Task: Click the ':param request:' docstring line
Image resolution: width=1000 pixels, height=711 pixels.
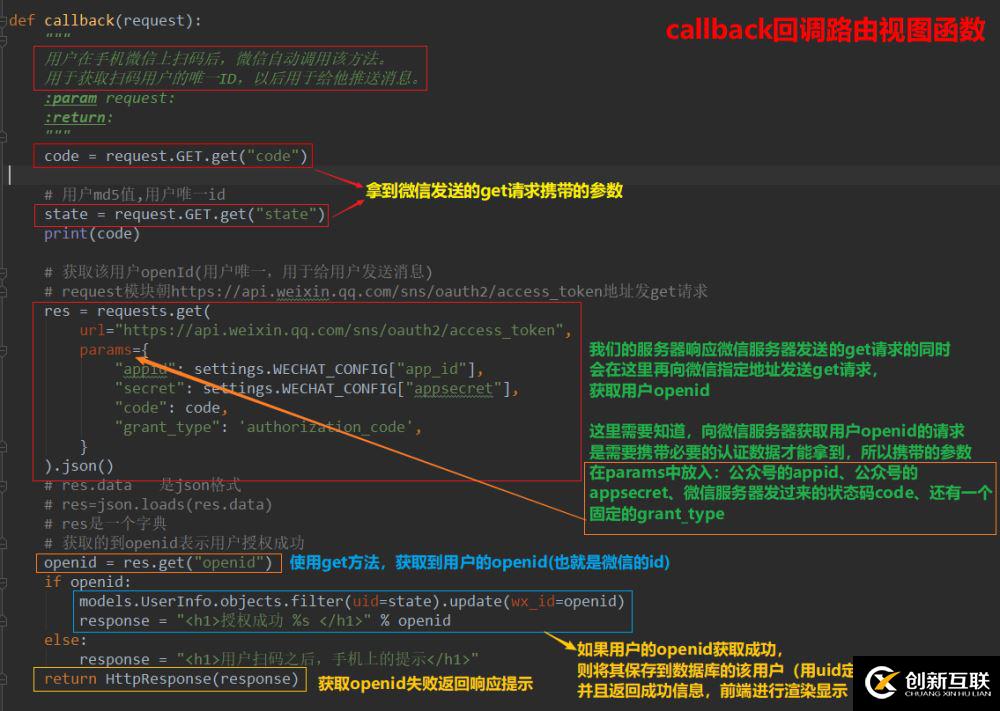Action: (x=109, y=98)
